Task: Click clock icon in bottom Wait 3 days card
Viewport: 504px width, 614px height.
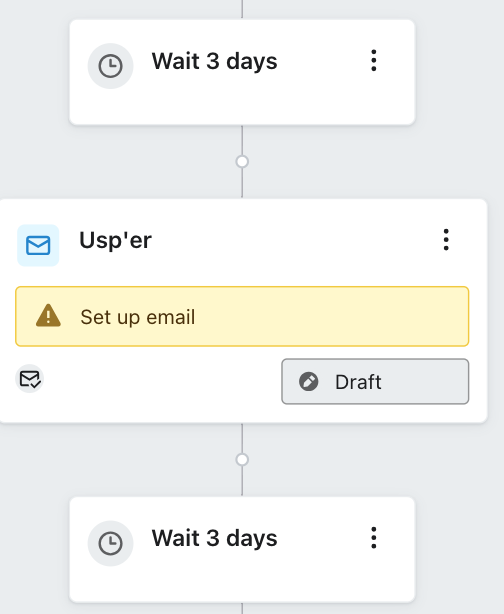Action: point(110,544)
